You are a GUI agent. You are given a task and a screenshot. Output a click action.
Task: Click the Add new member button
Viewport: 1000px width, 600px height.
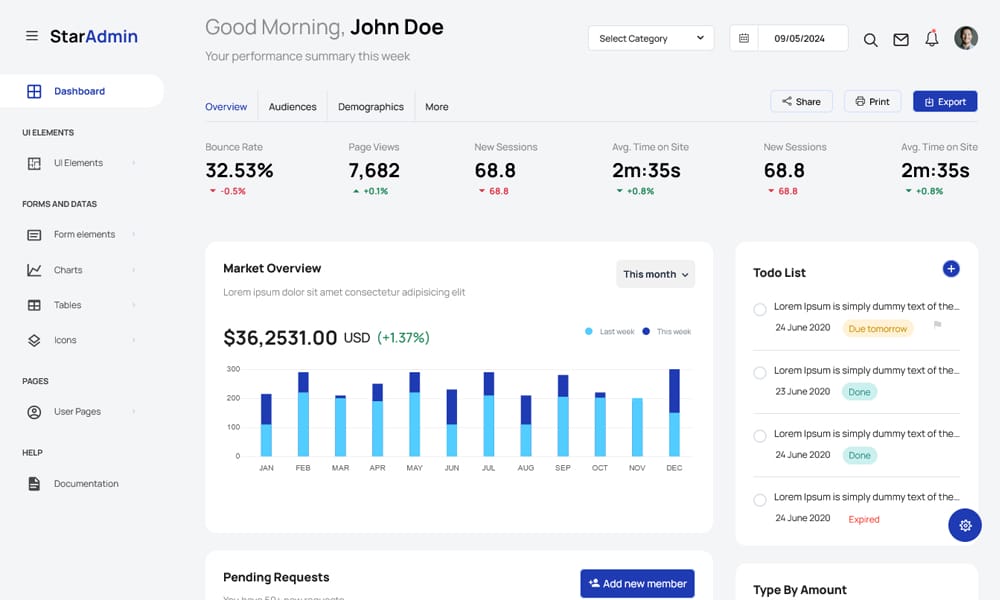(x=637, y=584)
